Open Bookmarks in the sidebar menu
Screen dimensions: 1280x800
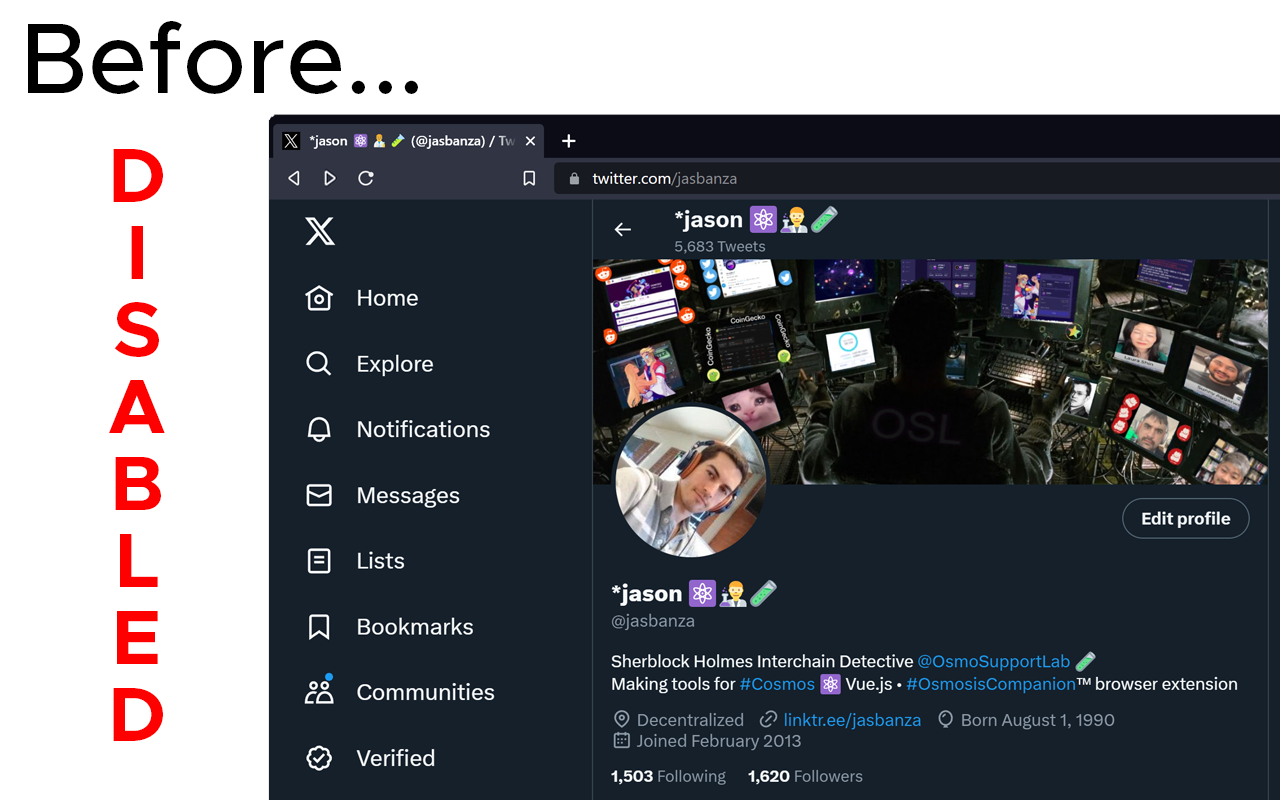(x=415, y=627)
